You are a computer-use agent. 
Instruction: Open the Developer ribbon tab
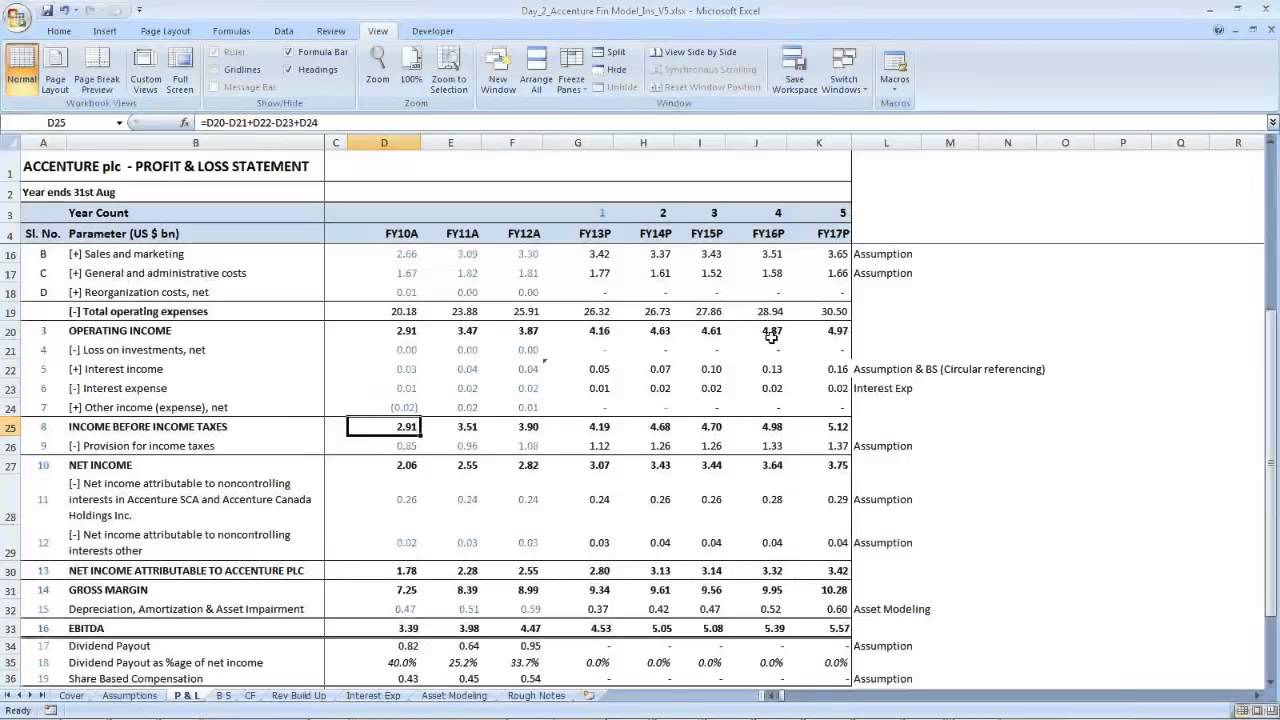click(x=433, y=31)
